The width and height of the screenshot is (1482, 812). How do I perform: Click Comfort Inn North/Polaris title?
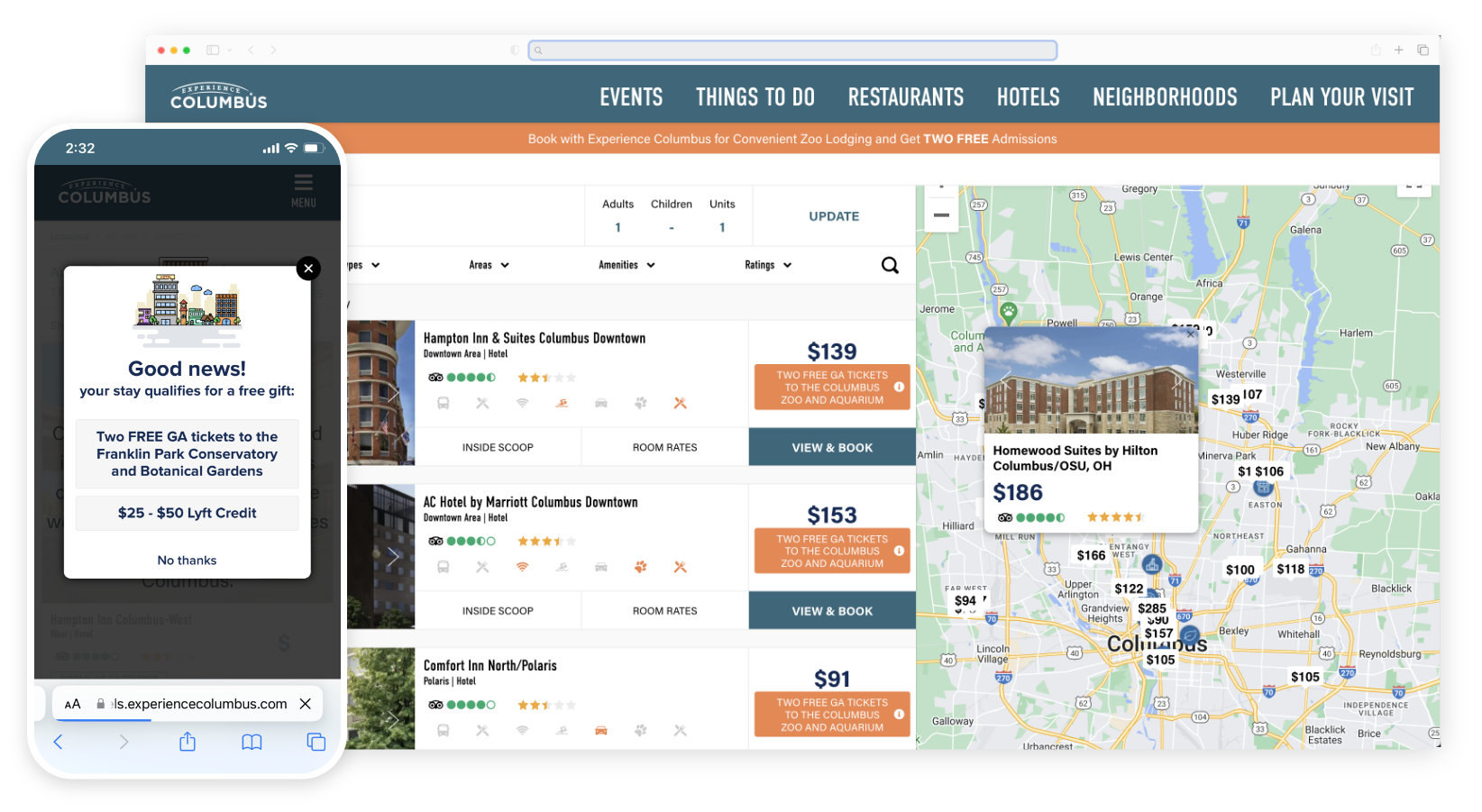tap(490, 665)
